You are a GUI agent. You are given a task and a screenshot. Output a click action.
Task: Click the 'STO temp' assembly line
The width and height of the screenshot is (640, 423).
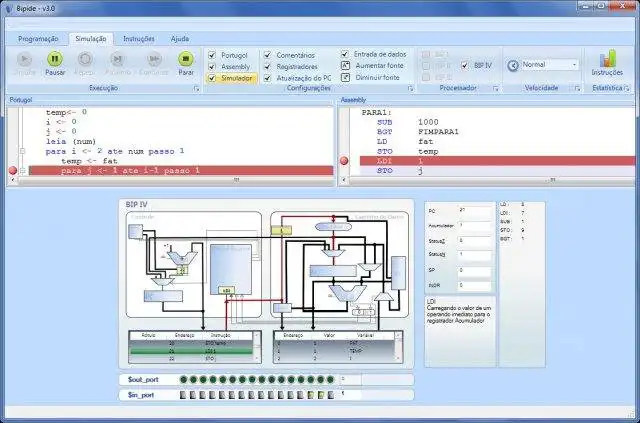pos(408,151)
